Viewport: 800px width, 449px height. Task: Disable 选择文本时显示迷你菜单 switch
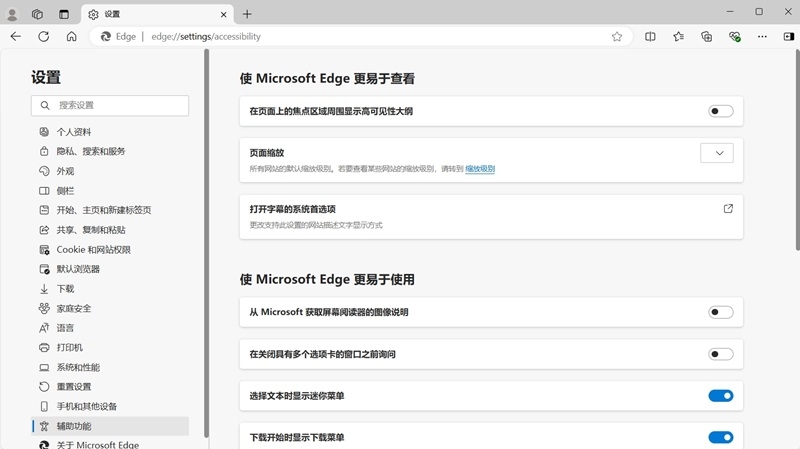[720, 396]
